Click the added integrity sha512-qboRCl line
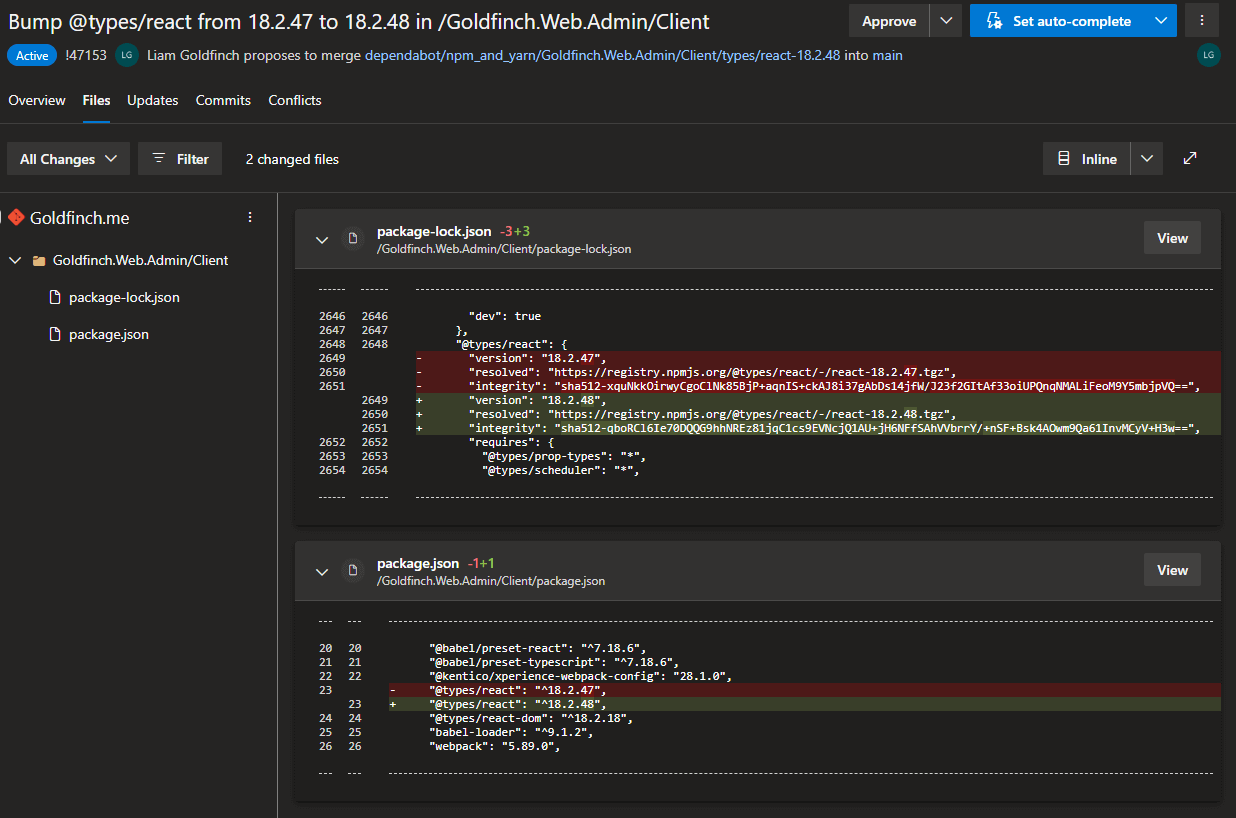Screen dimensions: 1236x818 click(x=818, y=428)
